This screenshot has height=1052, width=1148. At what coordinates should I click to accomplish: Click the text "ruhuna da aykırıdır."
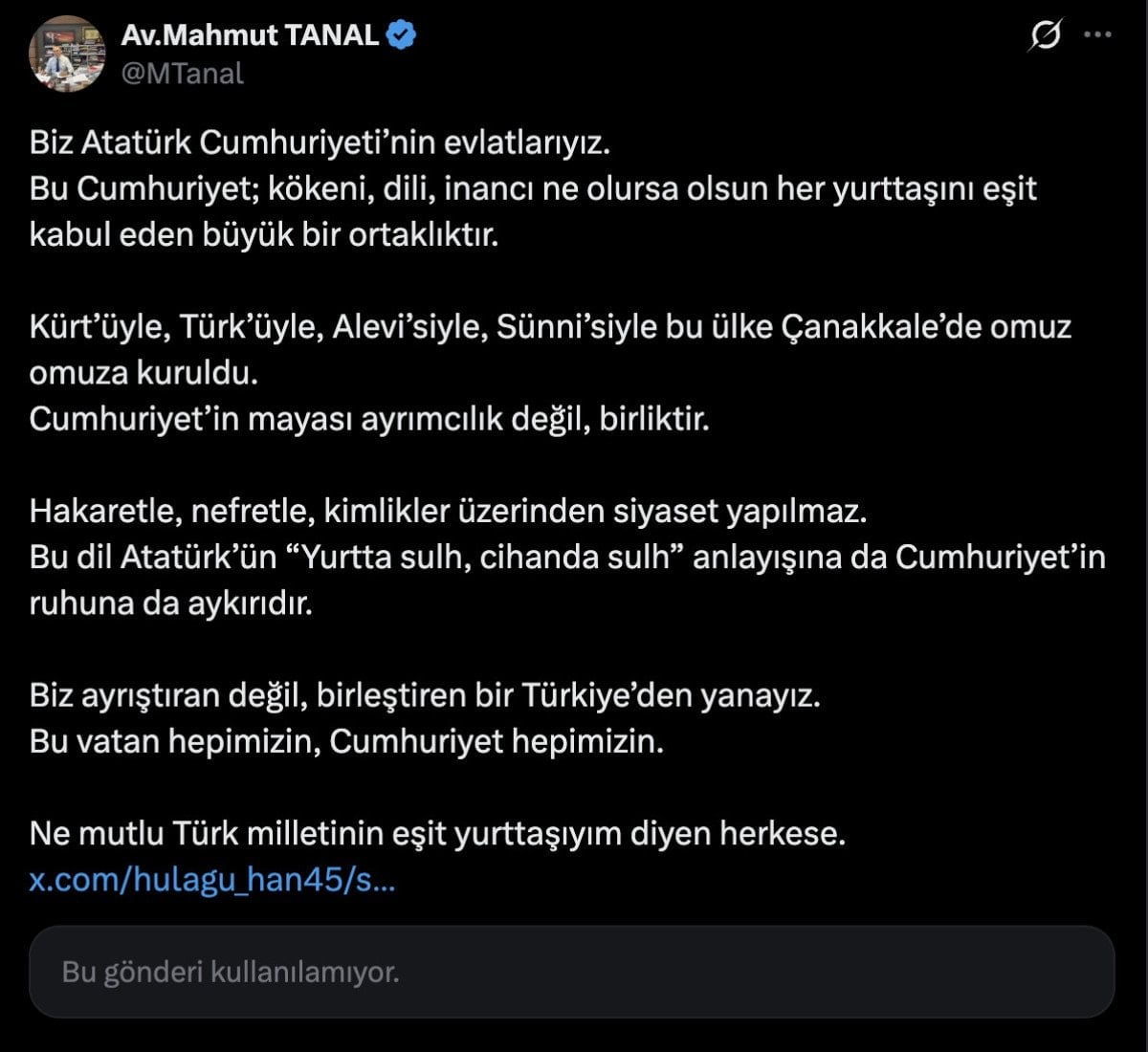point(171,603)
